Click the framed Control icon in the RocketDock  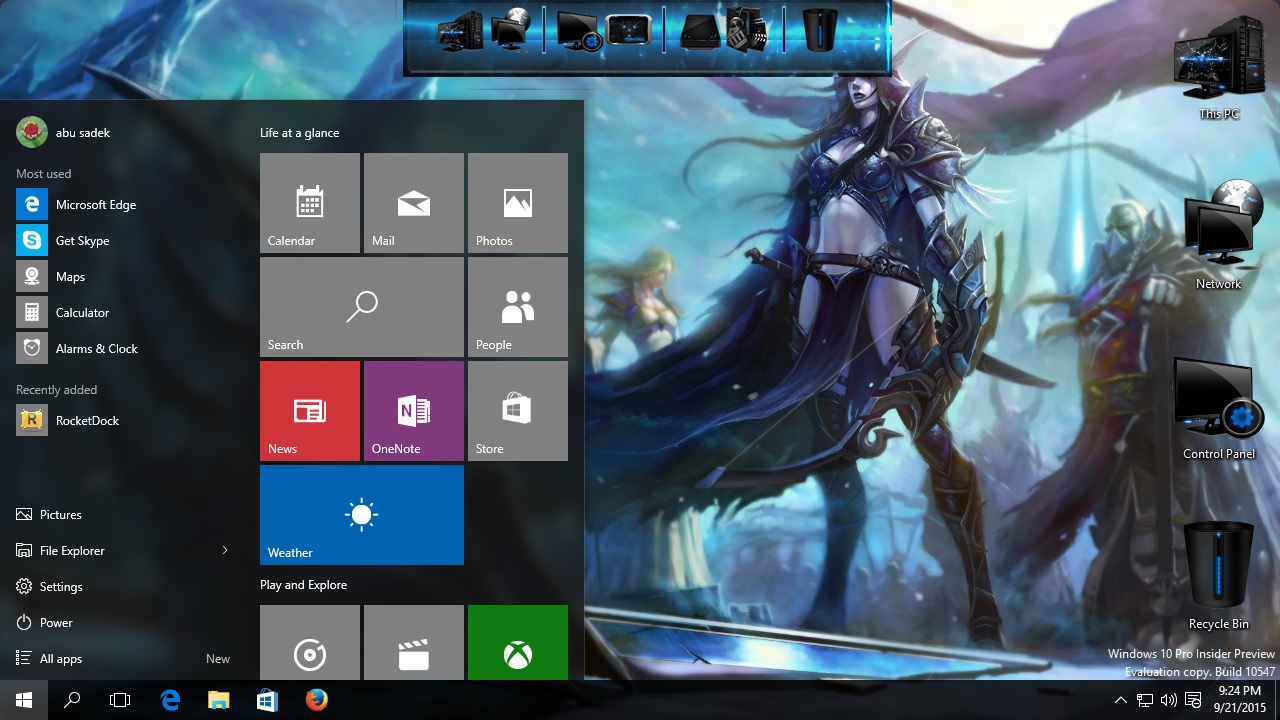pyautogui.click(x=629, y=29)
